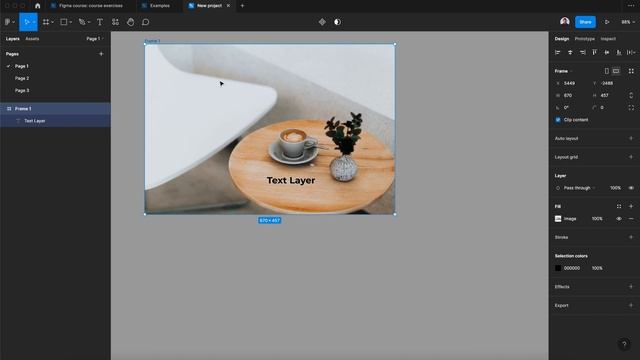Viewport: 640px width, 360px height.
Task: Align top icon in Design panel
Action: point(595,52)
